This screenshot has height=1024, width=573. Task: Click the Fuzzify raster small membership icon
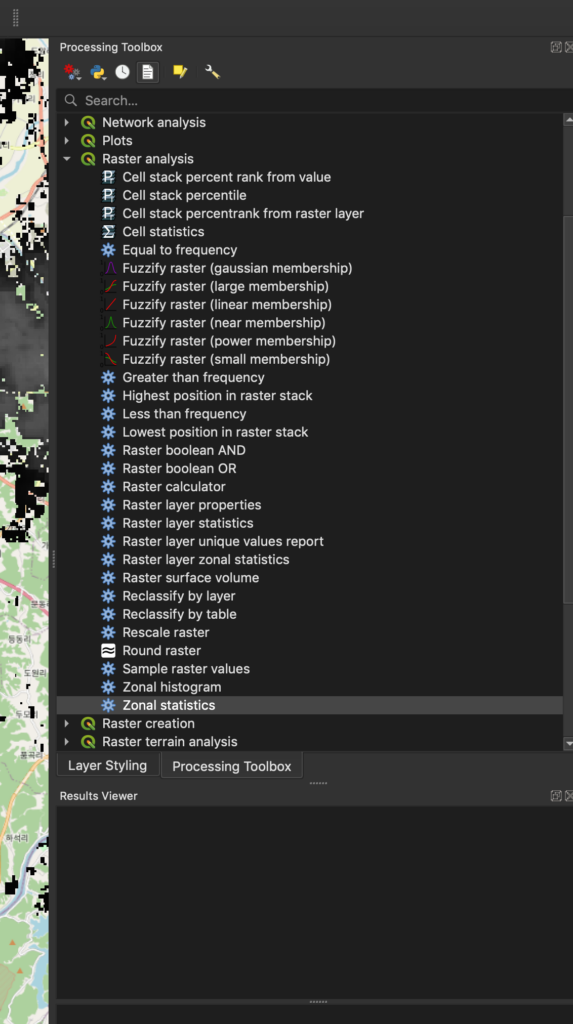(110, 359)
